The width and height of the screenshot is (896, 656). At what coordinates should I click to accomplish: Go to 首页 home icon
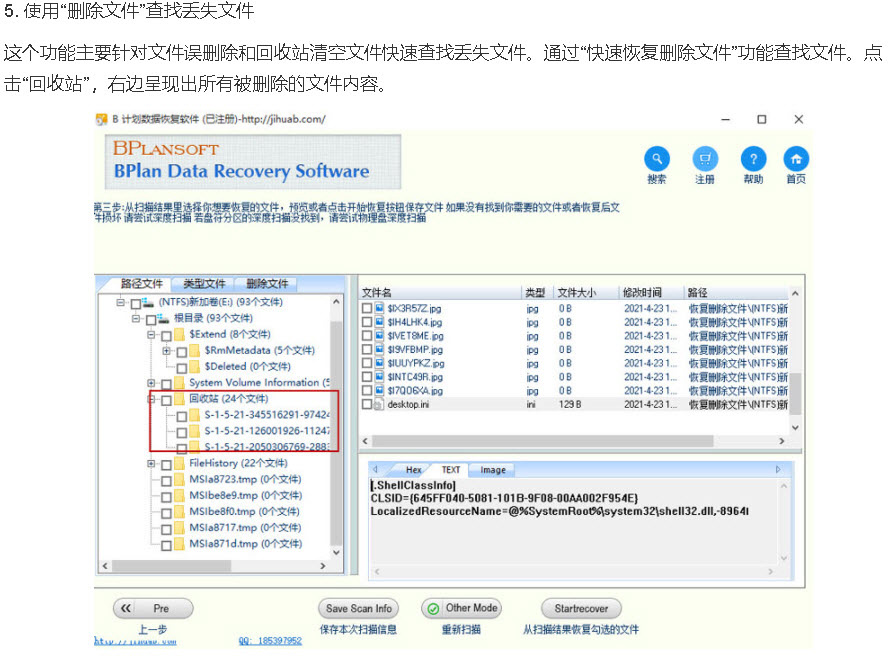pyautogui.click(x=796, y=159)
